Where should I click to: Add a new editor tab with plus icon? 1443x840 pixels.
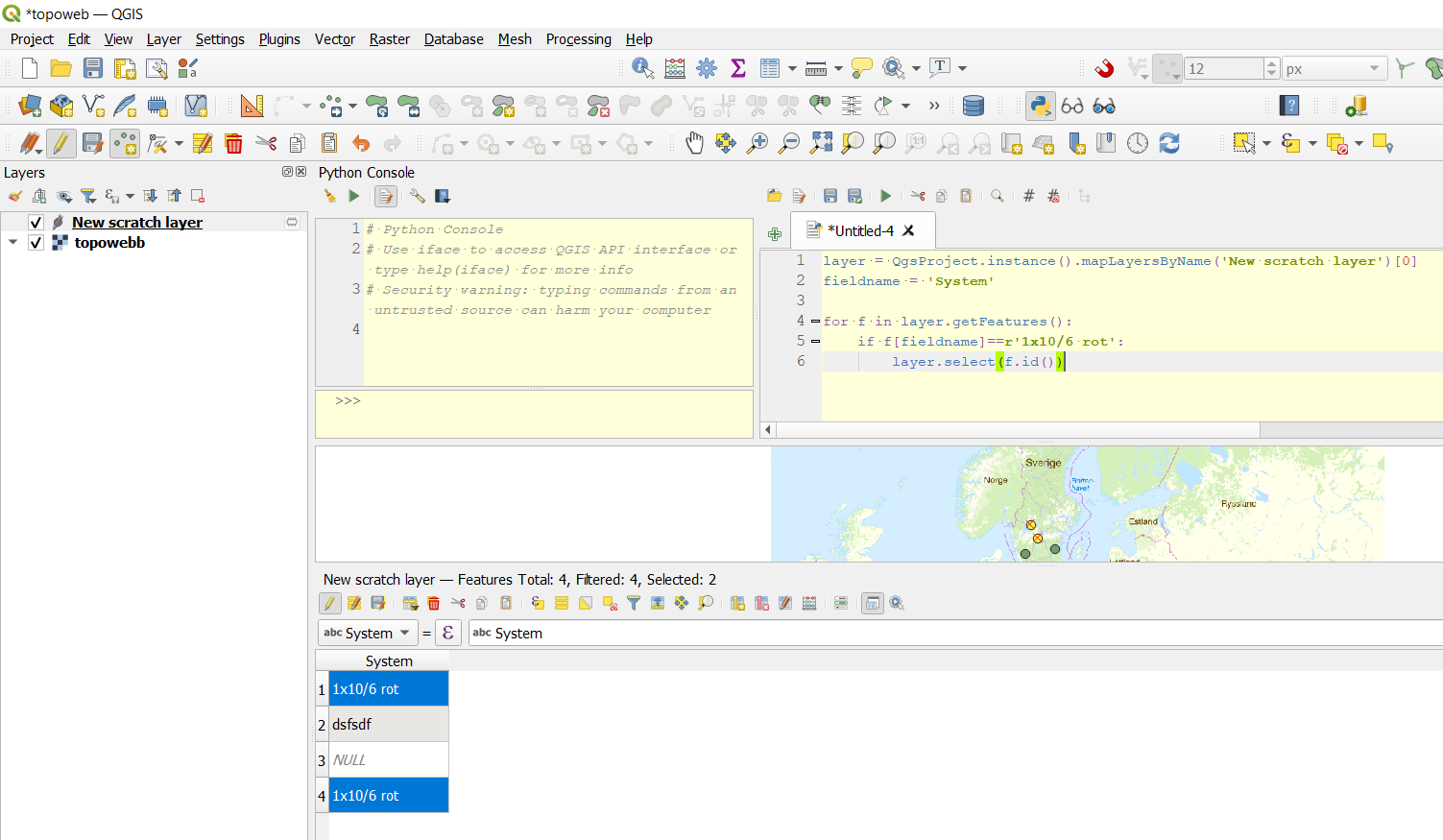pyautogui.click(x=775, y=233)
